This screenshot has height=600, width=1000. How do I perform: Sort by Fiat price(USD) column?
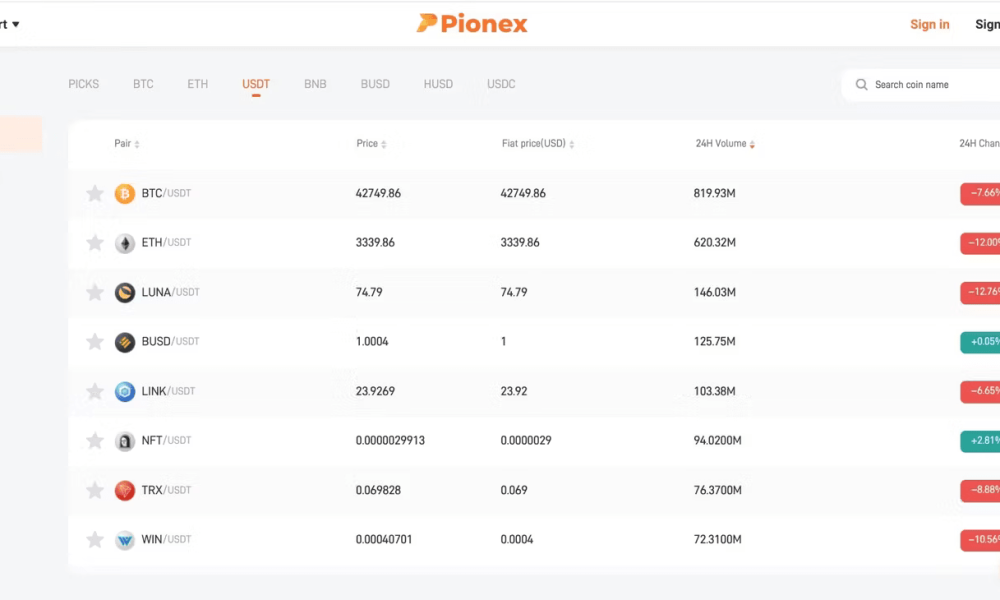point(538,143)
